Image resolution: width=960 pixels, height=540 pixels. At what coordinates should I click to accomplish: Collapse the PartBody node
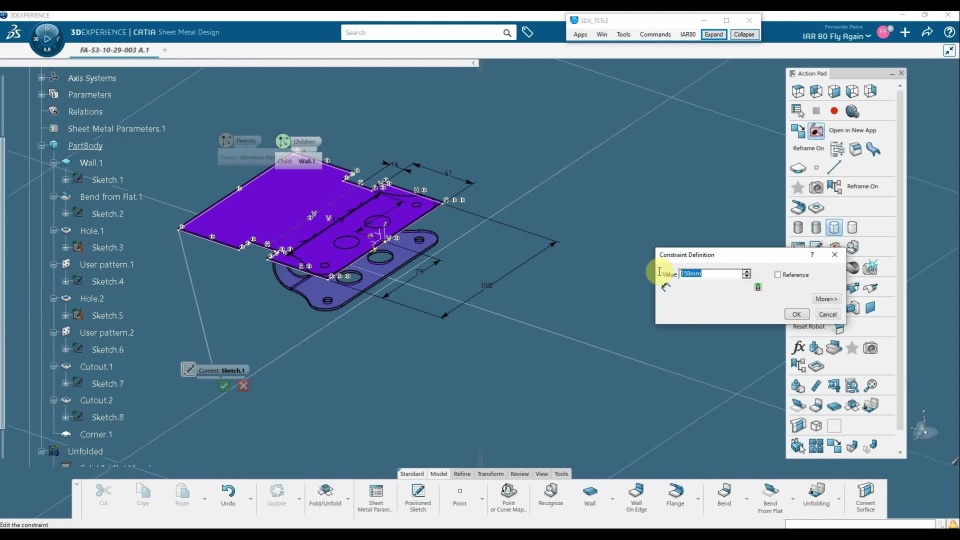tap(41, 146)
